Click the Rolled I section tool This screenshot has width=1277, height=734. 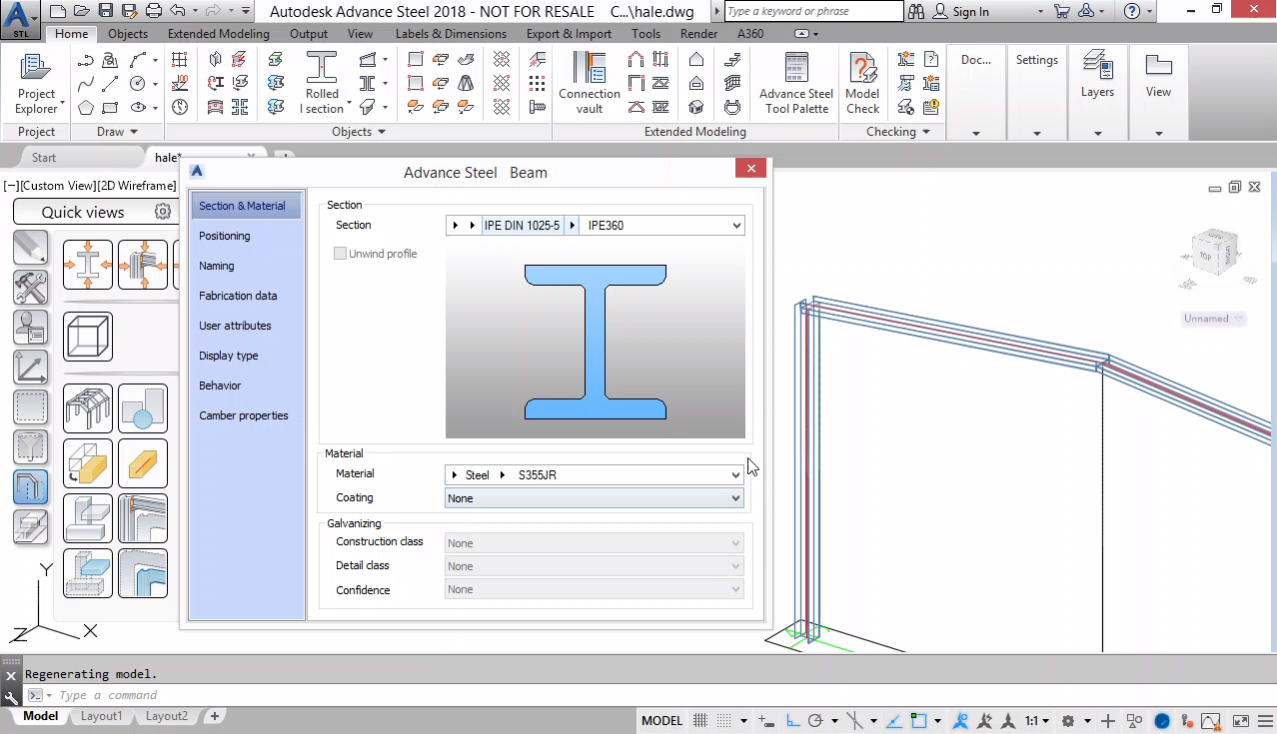click(322, 84)
